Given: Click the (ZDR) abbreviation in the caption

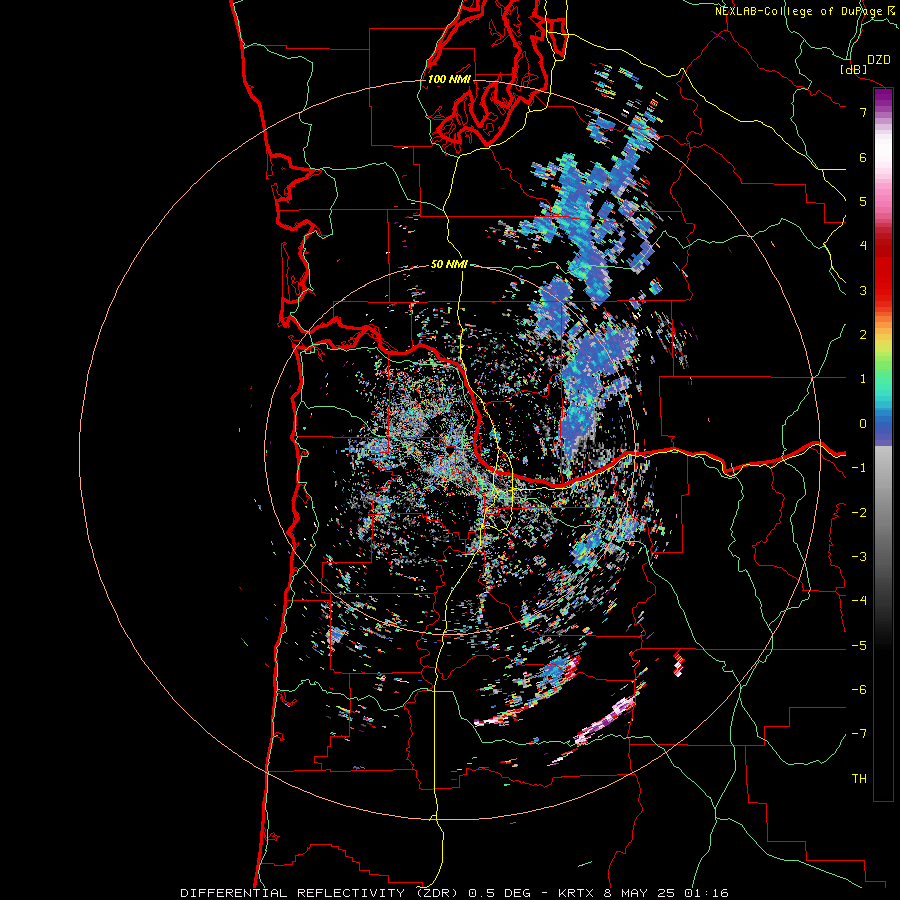Looking at the screenshot, I should click(436, 893).
